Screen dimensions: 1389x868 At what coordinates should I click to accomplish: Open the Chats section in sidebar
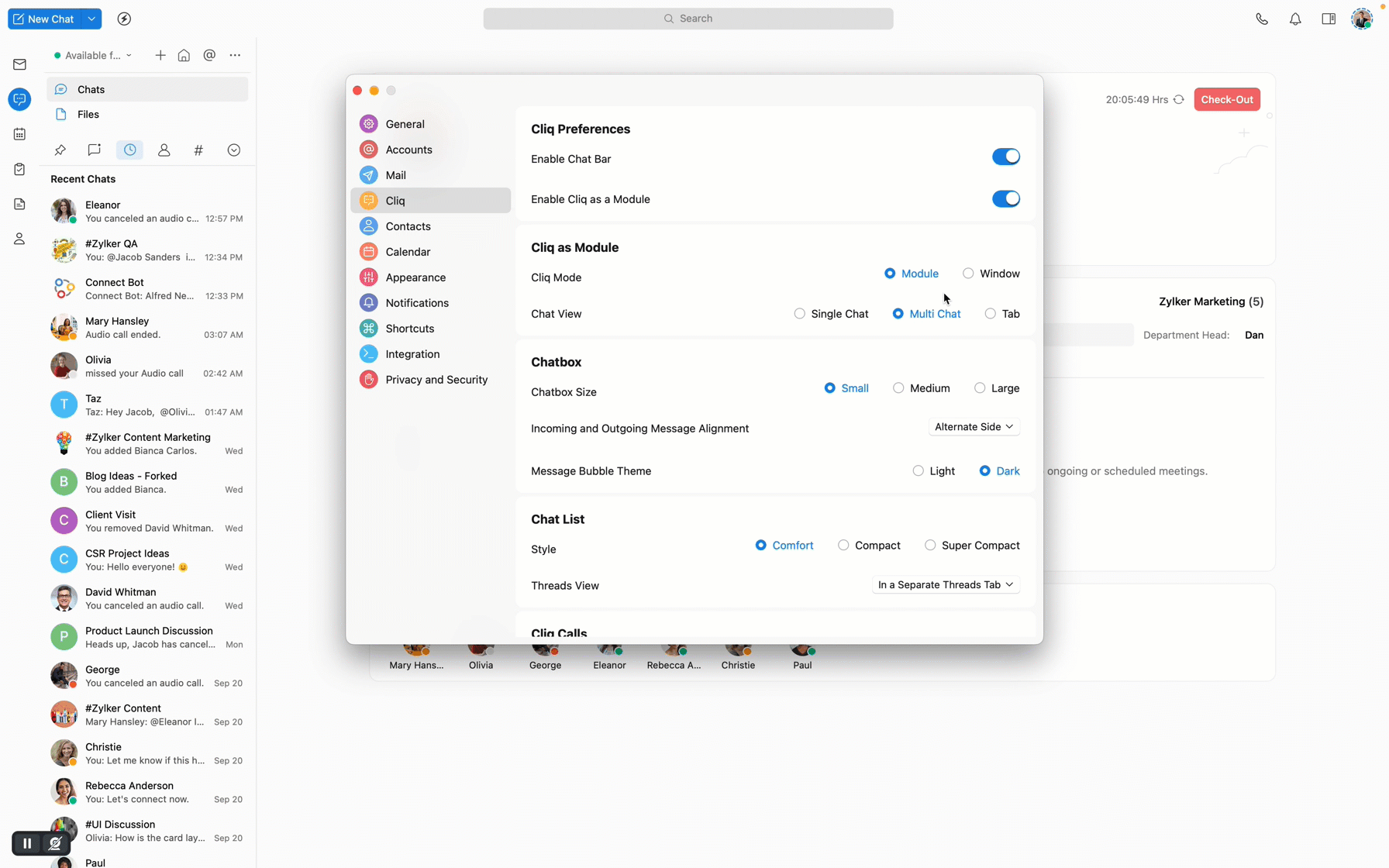coord(147,89)
